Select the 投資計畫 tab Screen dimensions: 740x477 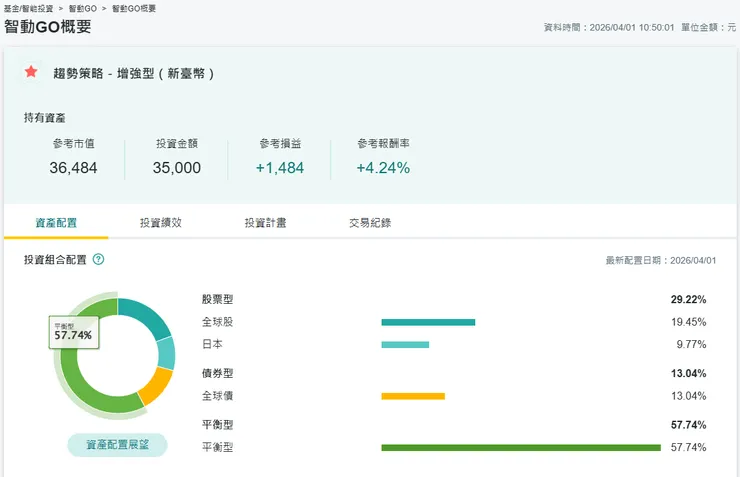pos(265,223)
